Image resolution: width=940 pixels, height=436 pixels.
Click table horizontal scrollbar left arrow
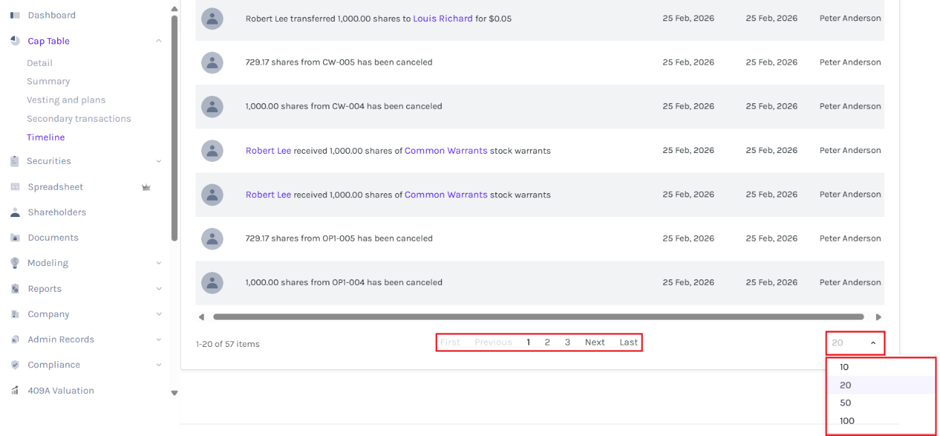click(201, 317)
